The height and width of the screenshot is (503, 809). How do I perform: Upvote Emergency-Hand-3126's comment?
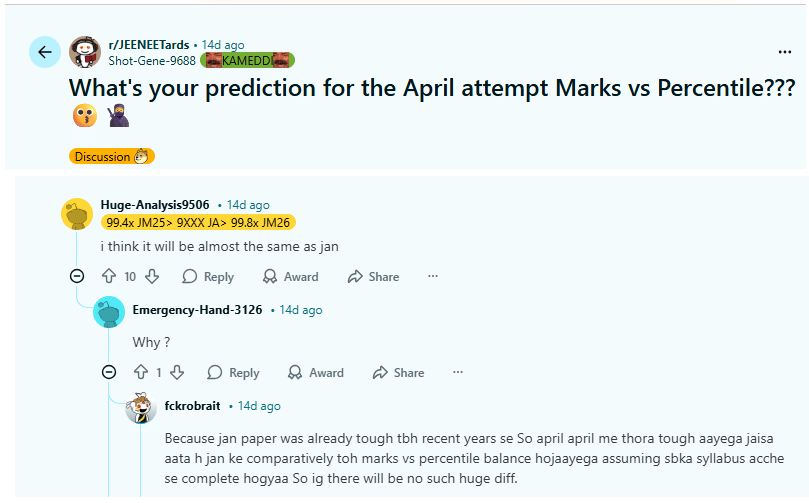click(x=141, y=373)
